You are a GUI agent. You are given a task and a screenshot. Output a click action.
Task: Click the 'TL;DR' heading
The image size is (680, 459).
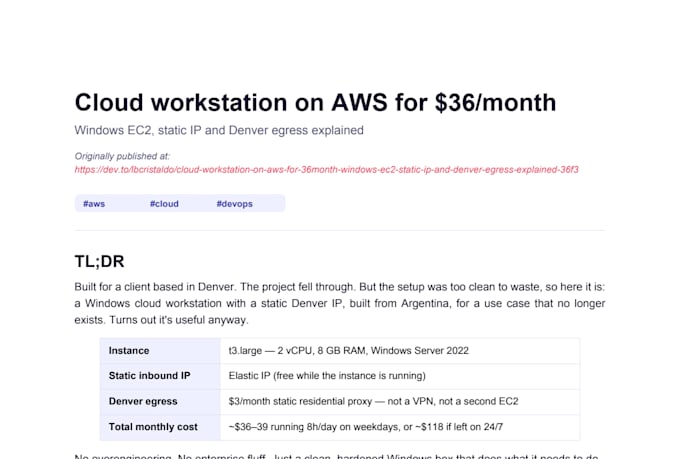(99, 262)
